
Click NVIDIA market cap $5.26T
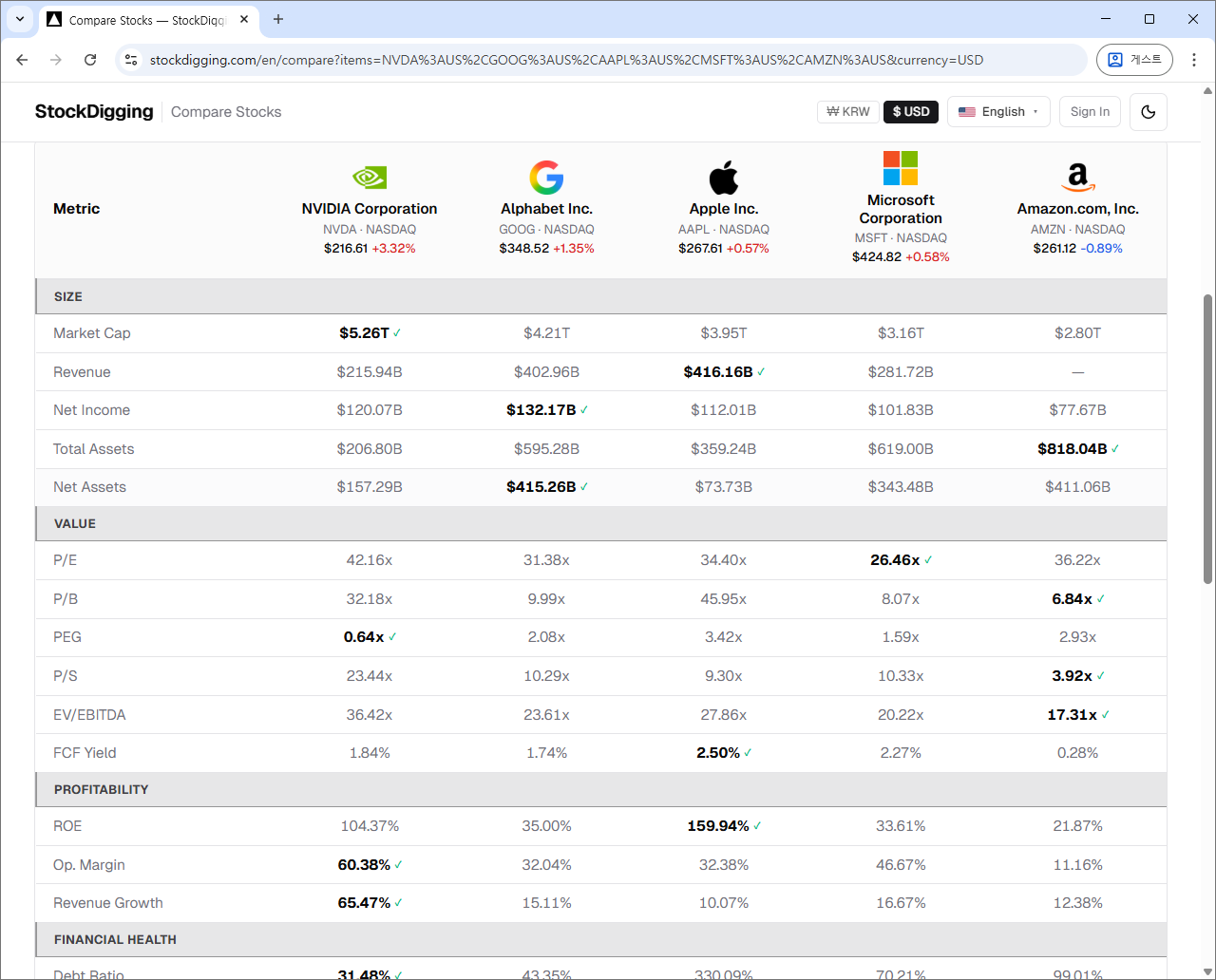(365, 333)
